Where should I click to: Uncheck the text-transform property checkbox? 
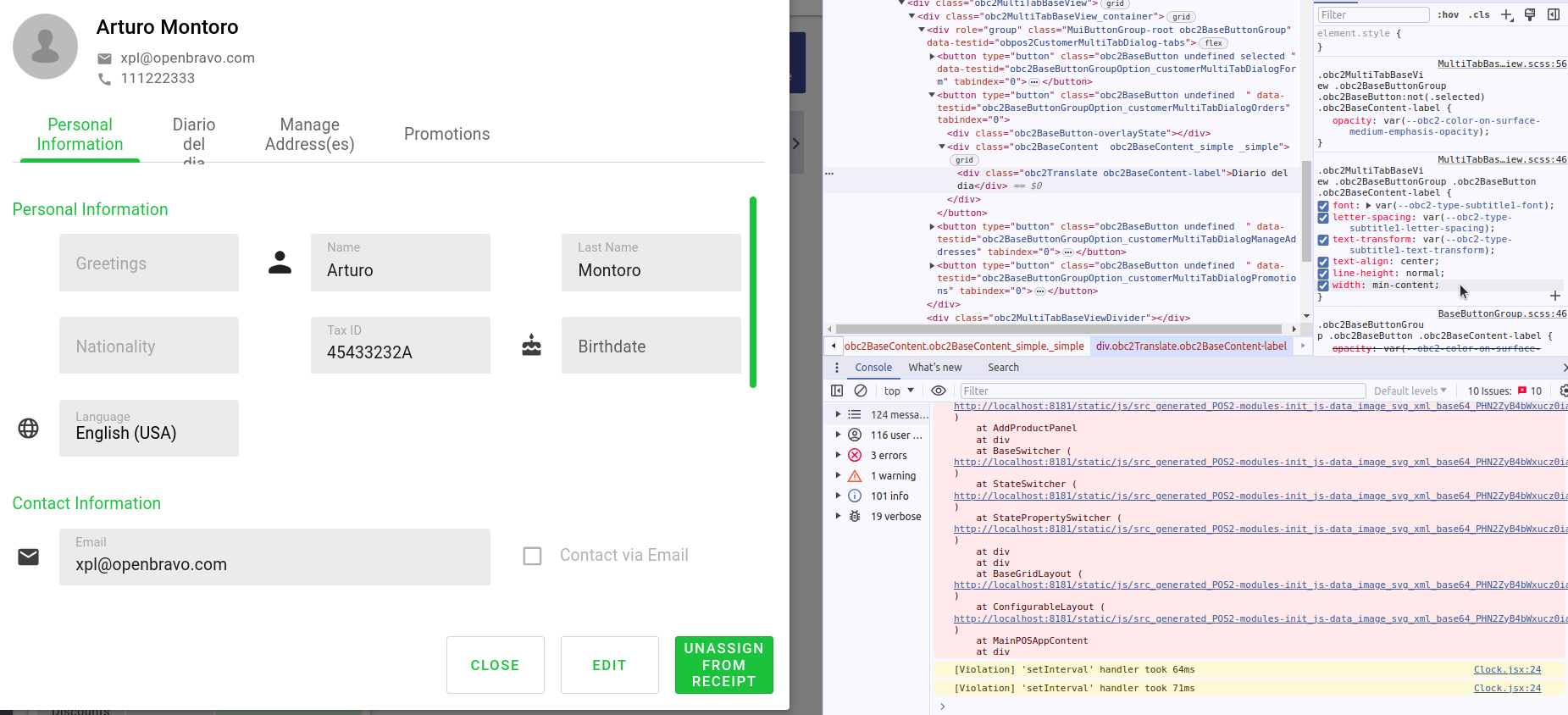click(x=1323, y=240)
